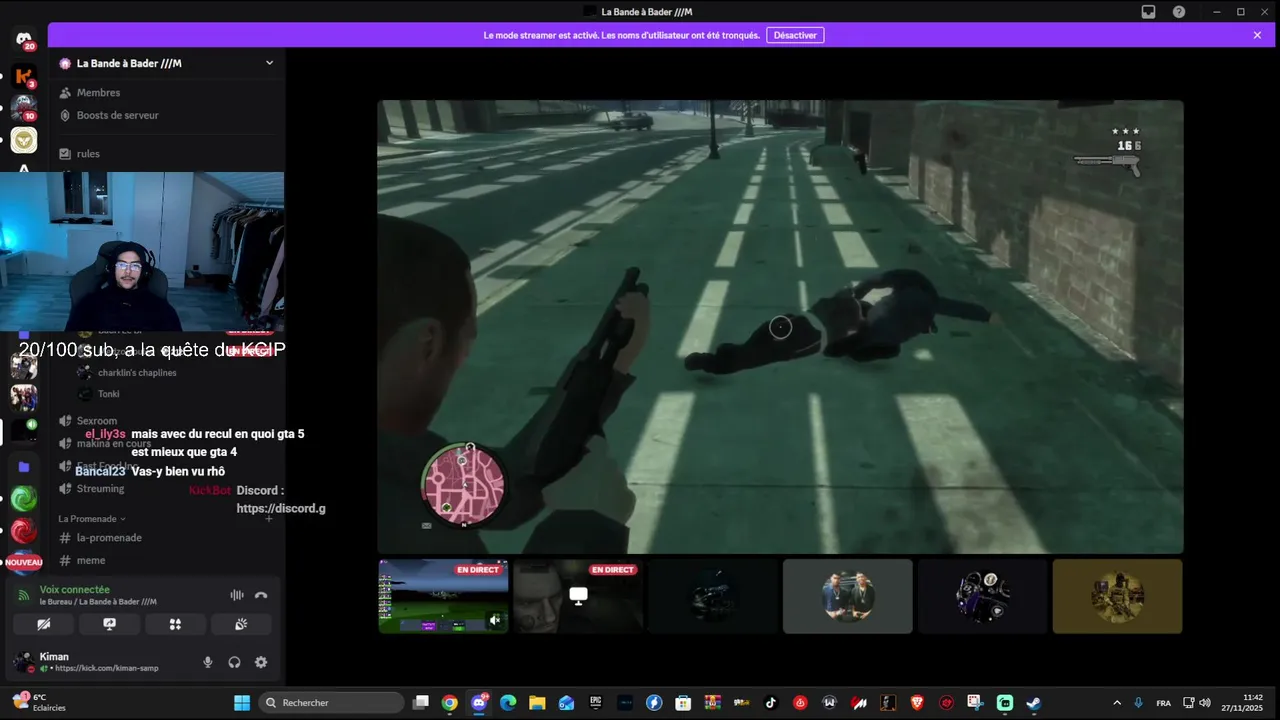Show hidden system tray icons
The width and height of the screenshot is (1280, 720).
tap(1117, 703)
